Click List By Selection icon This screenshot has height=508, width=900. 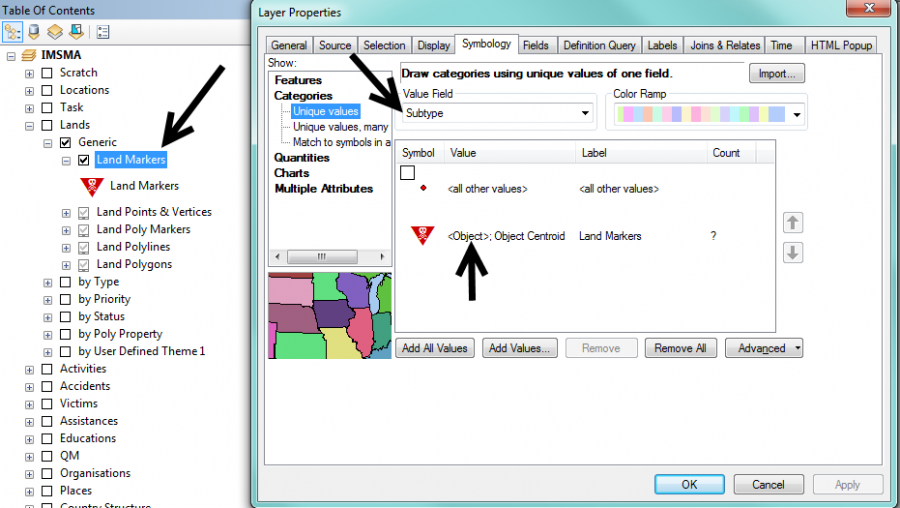pyautogui.click(x=74, y=31)
